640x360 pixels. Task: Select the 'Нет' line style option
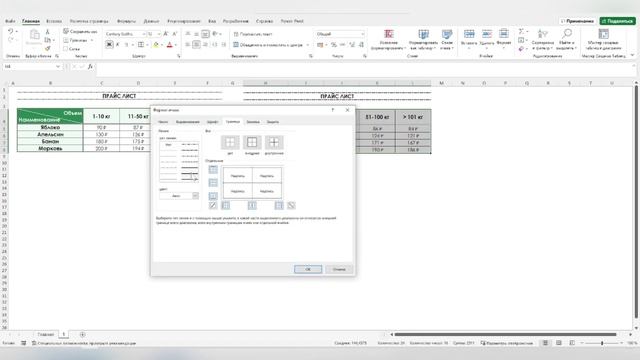169,144
